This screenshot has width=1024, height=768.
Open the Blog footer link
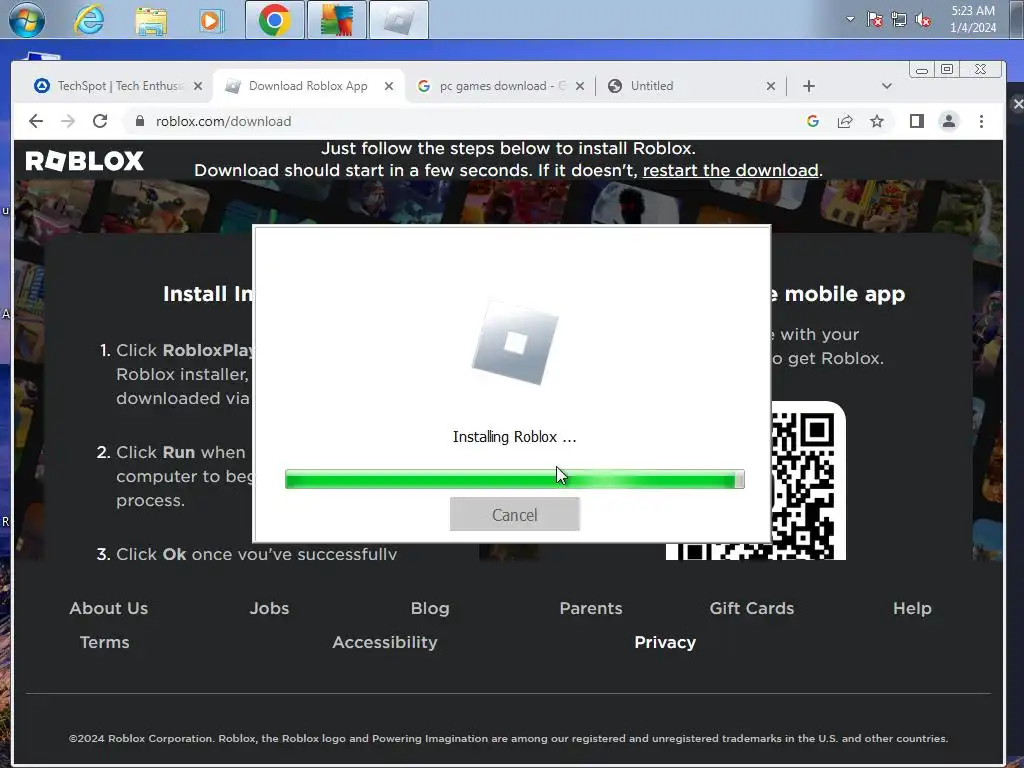(430, 608)
